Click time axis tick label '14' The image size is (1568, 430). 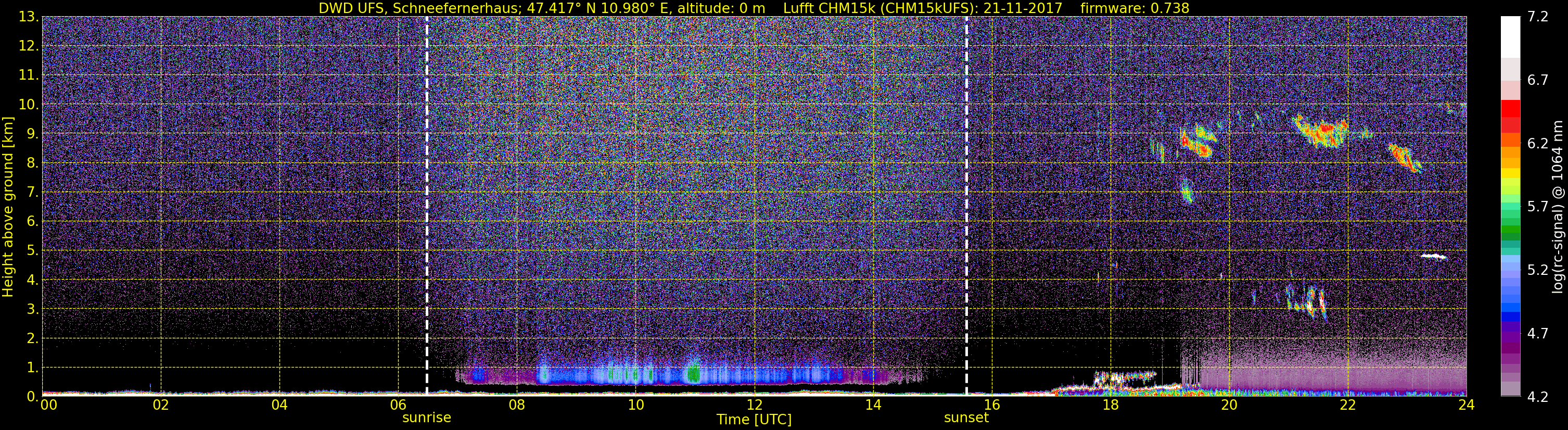click(873, 406)
